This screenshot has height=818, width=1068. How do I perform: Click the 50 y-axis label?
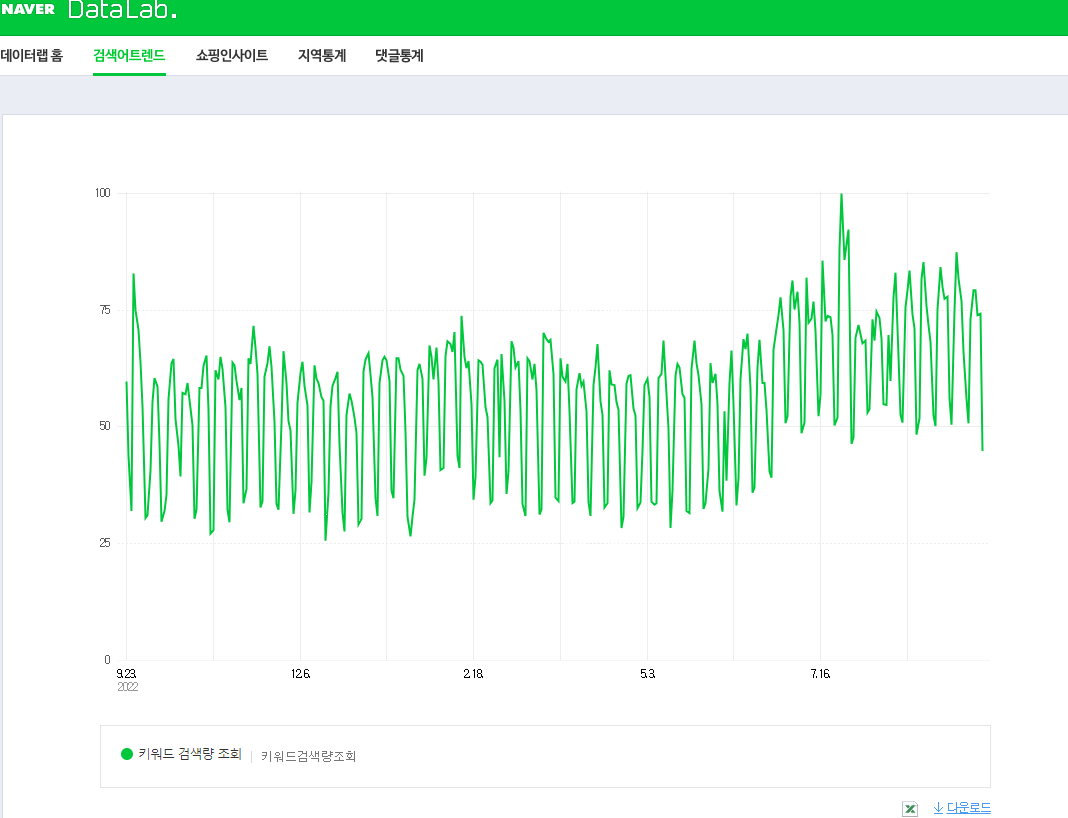105,426
